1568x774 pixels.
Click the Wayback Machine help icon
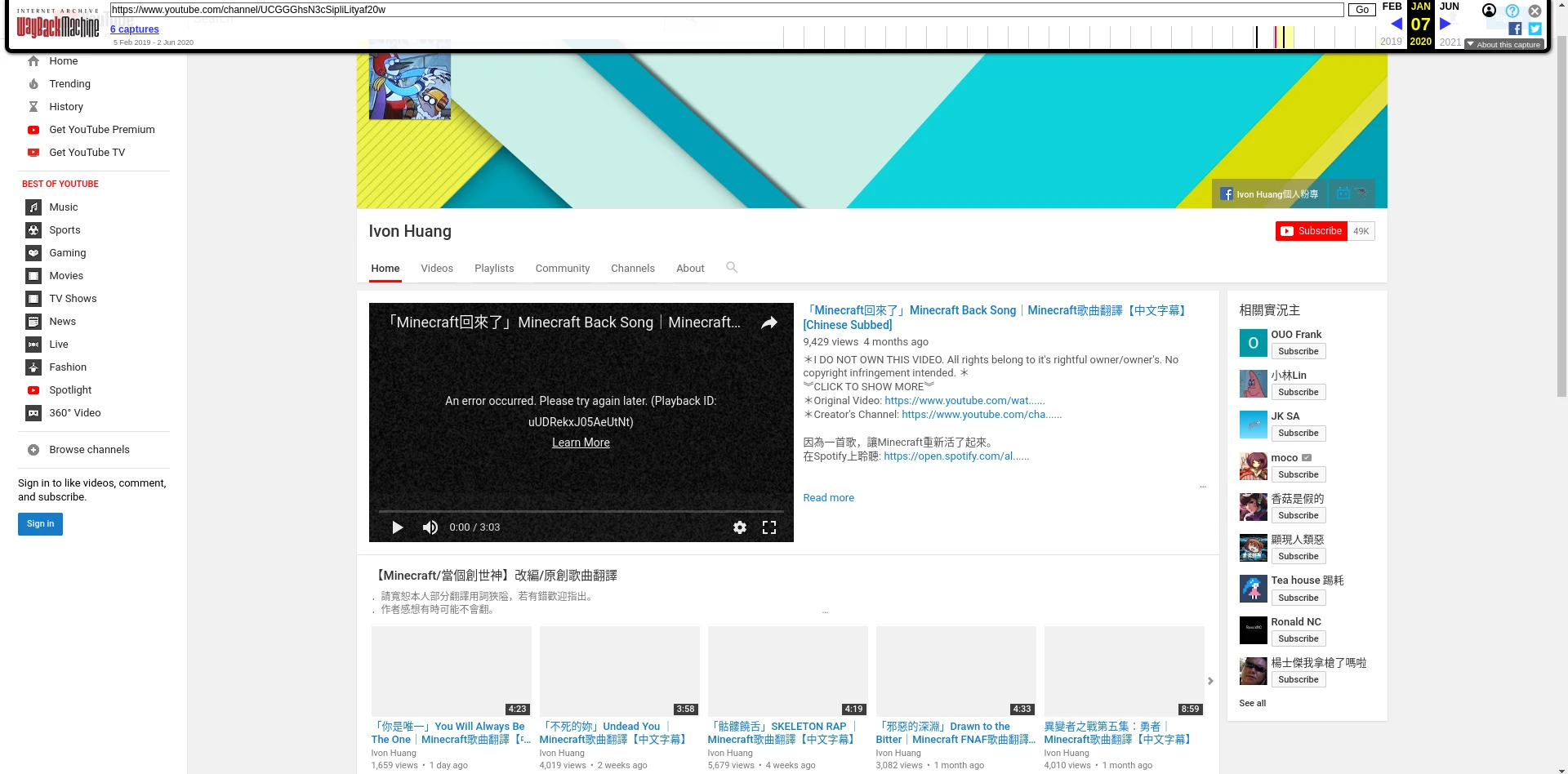tap(1512, 11)
